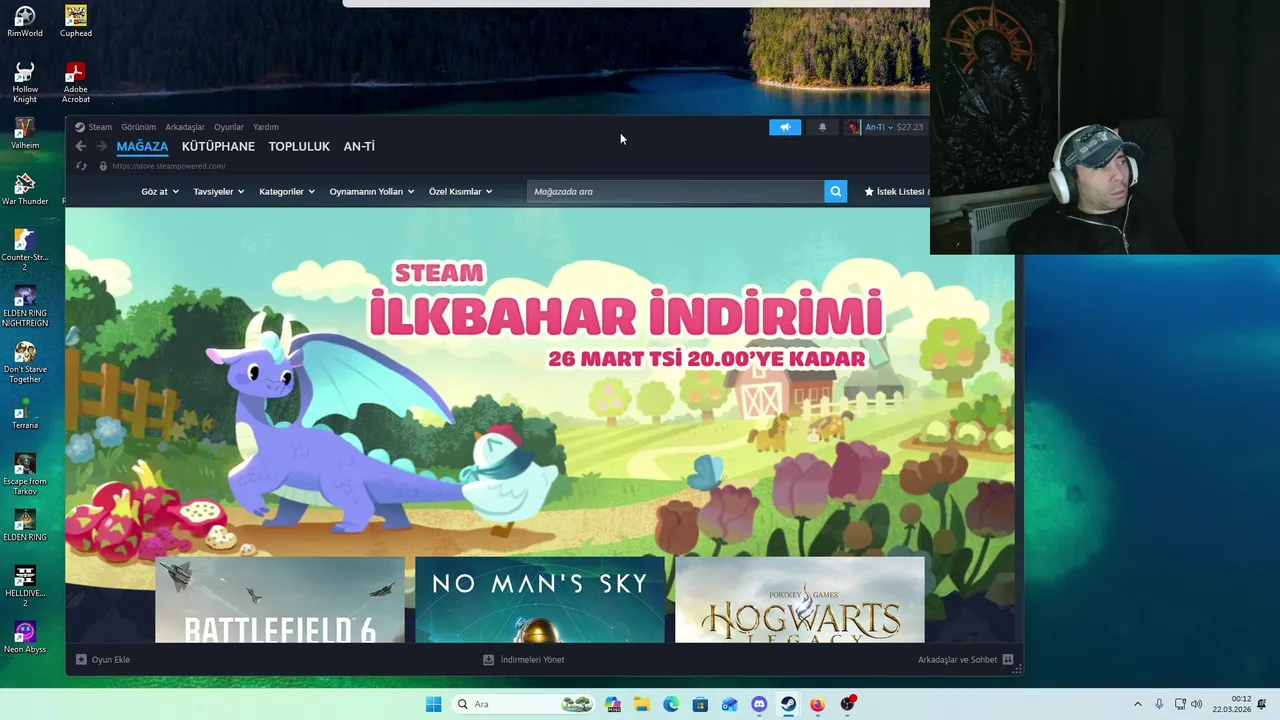Click the An-Ti profile avatar

pyautogui.click(x=852, y=127)
